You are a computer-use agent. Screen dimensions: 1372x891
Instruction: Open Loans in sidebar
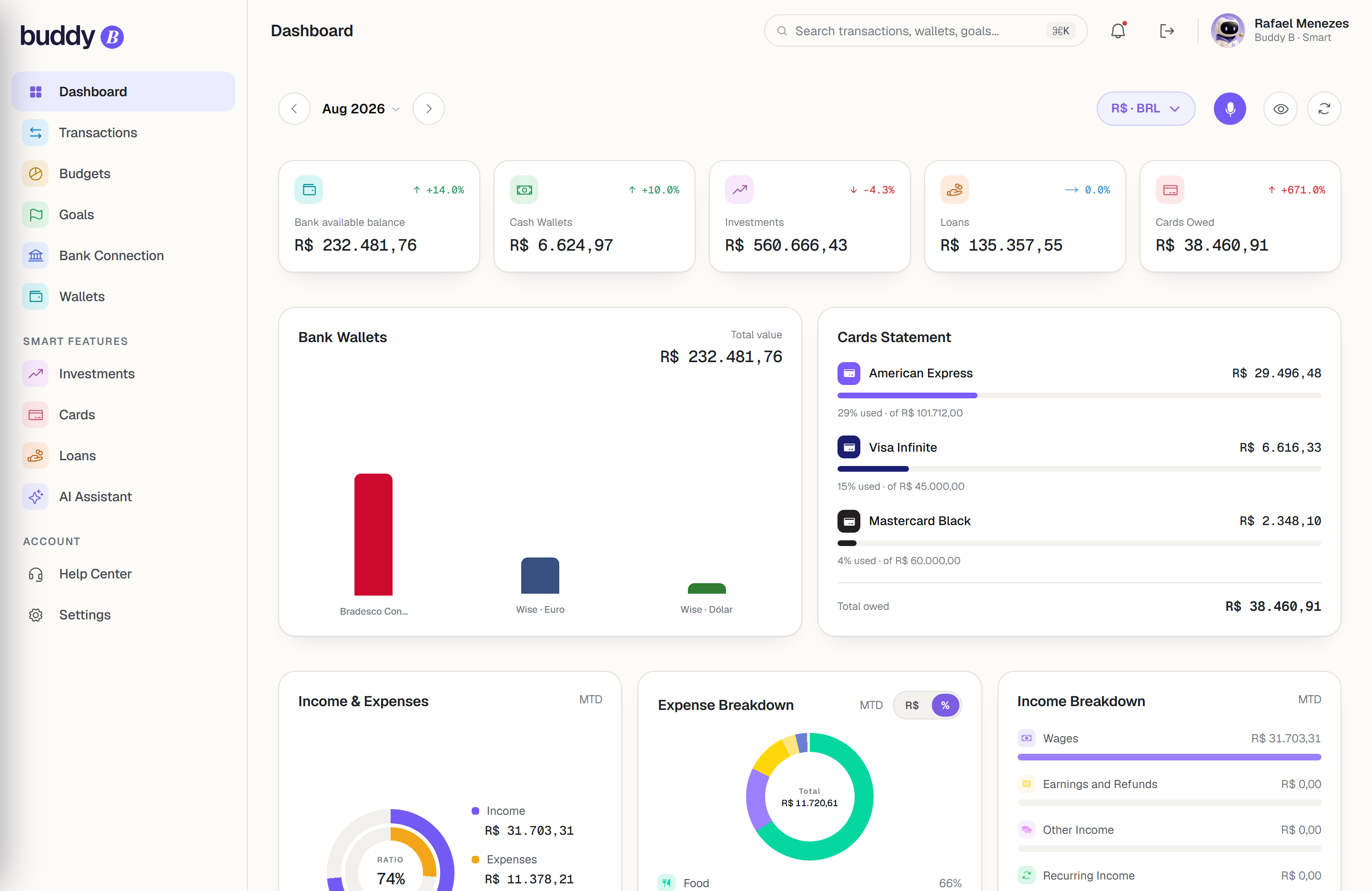pos(123,456)
